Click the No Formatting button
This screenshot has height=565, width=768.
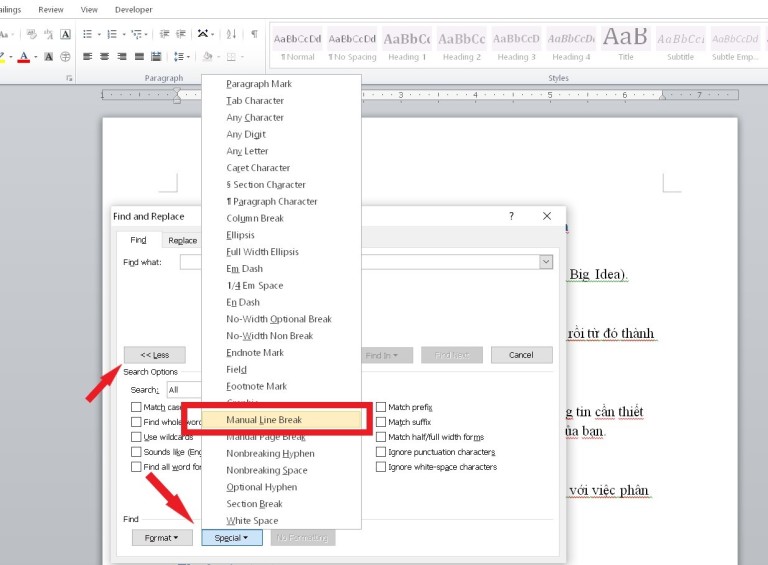302,538
